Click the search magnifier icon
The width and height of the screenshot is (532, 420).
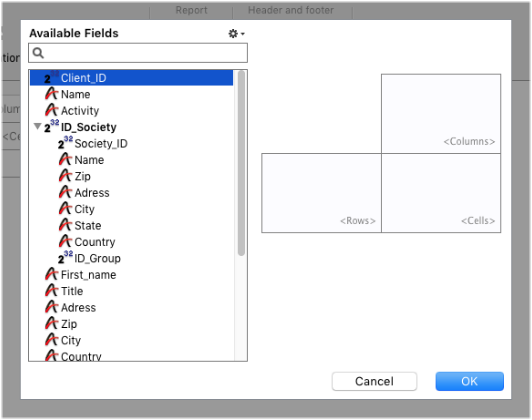coord(38,53)
